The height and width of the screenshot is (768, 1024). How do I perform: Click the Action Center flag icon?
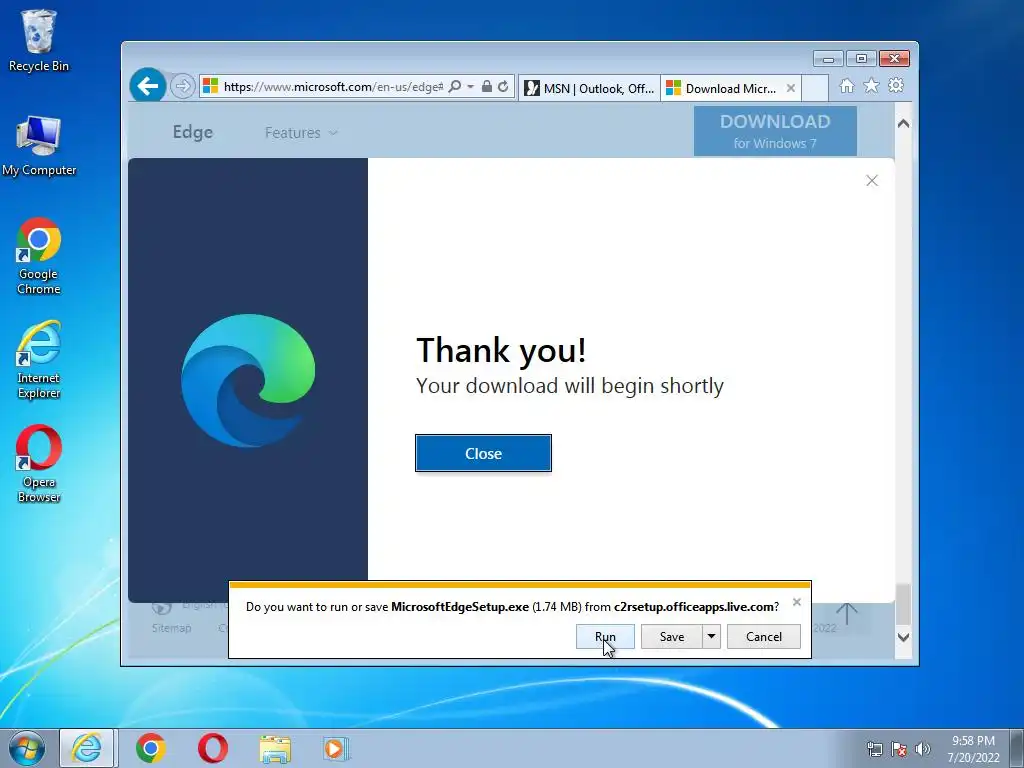tap(899, 749)
